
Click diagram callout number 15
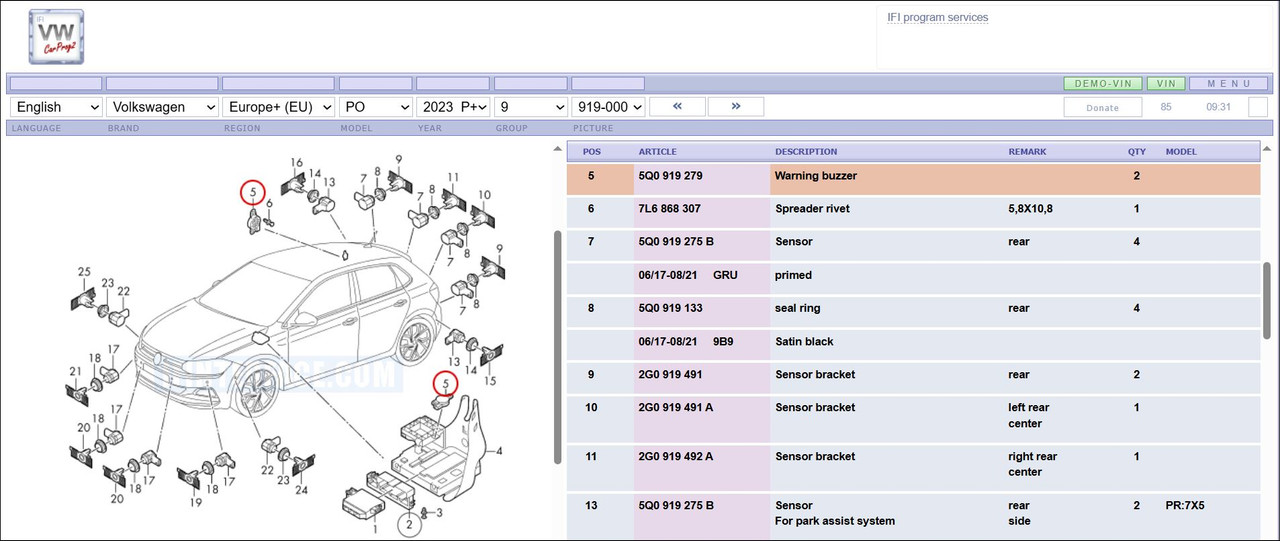pyautogui.click(x=489, y=381)
